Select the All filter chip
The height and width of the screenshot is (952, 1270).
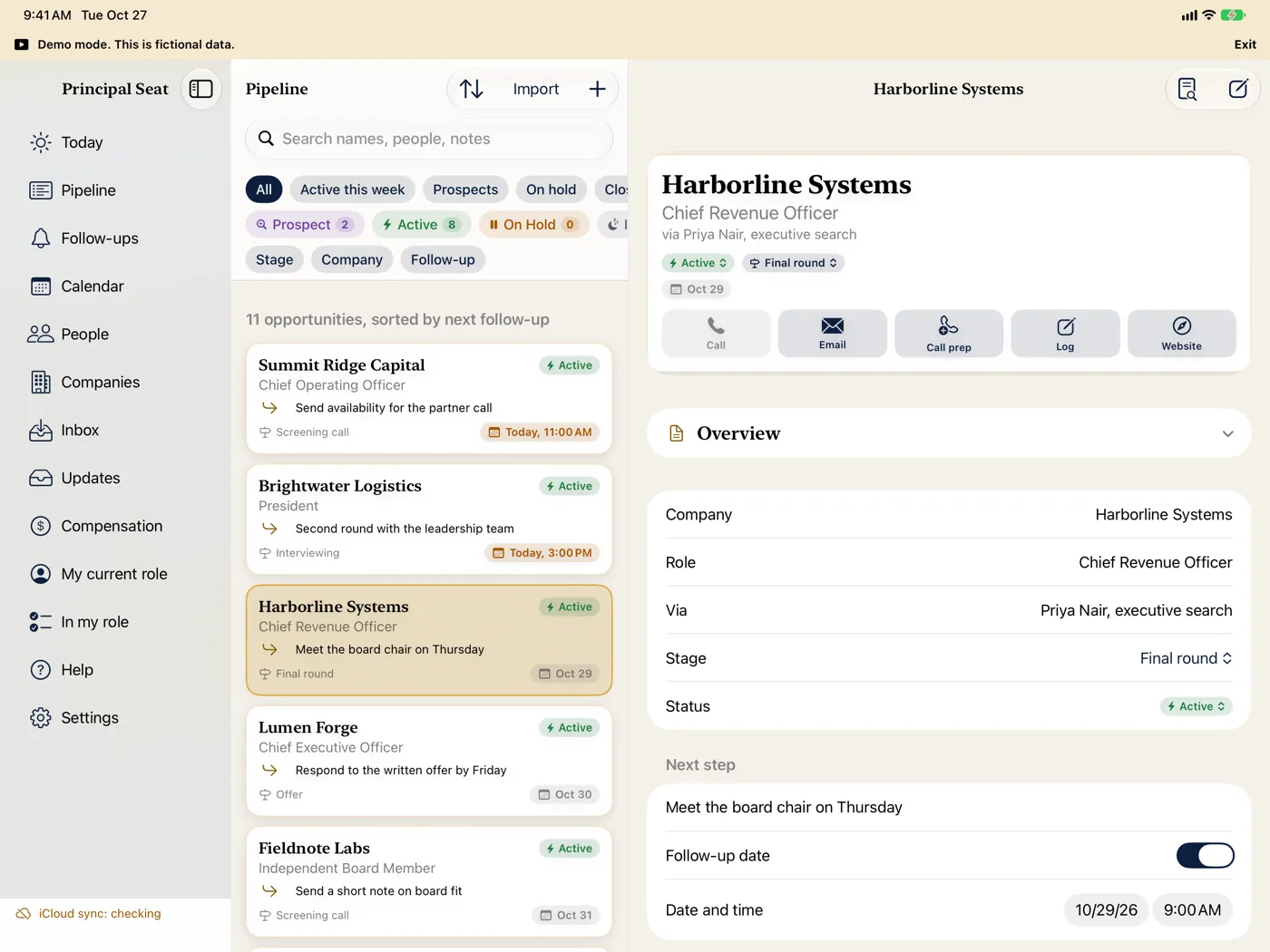coord(264,189)
